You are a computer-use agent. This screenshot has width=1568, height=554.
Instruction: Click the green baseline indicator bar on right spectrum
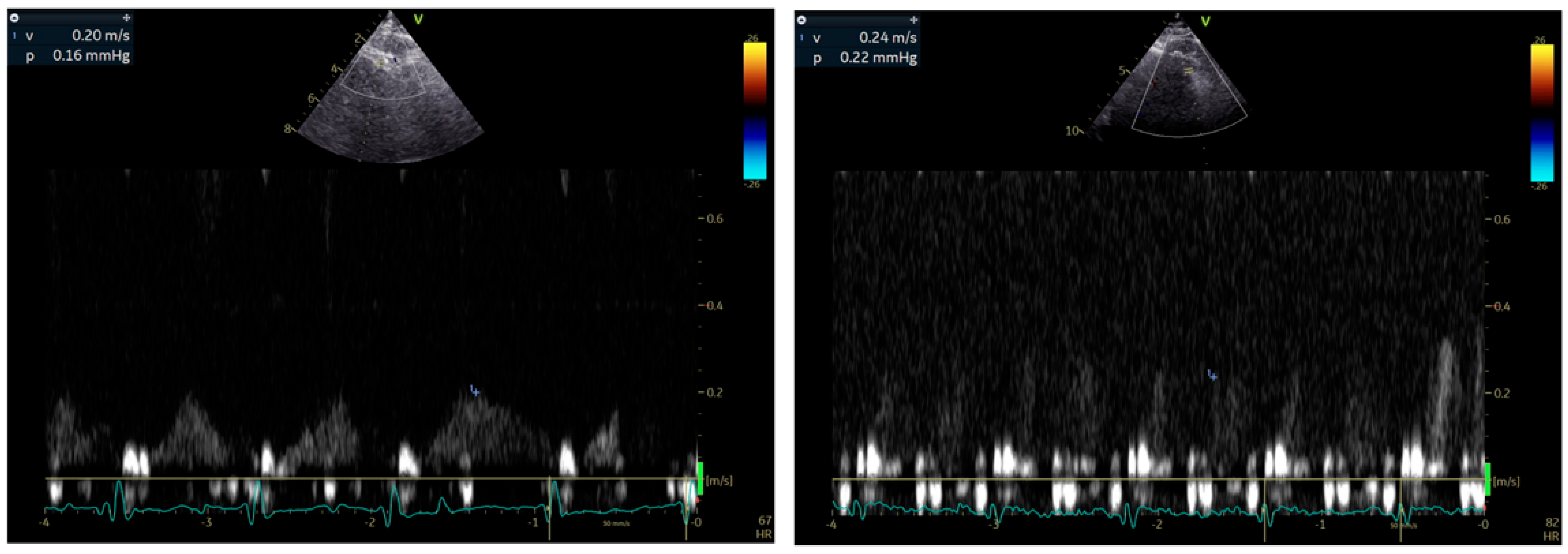pyautogui.click(x=1487, y=479)
